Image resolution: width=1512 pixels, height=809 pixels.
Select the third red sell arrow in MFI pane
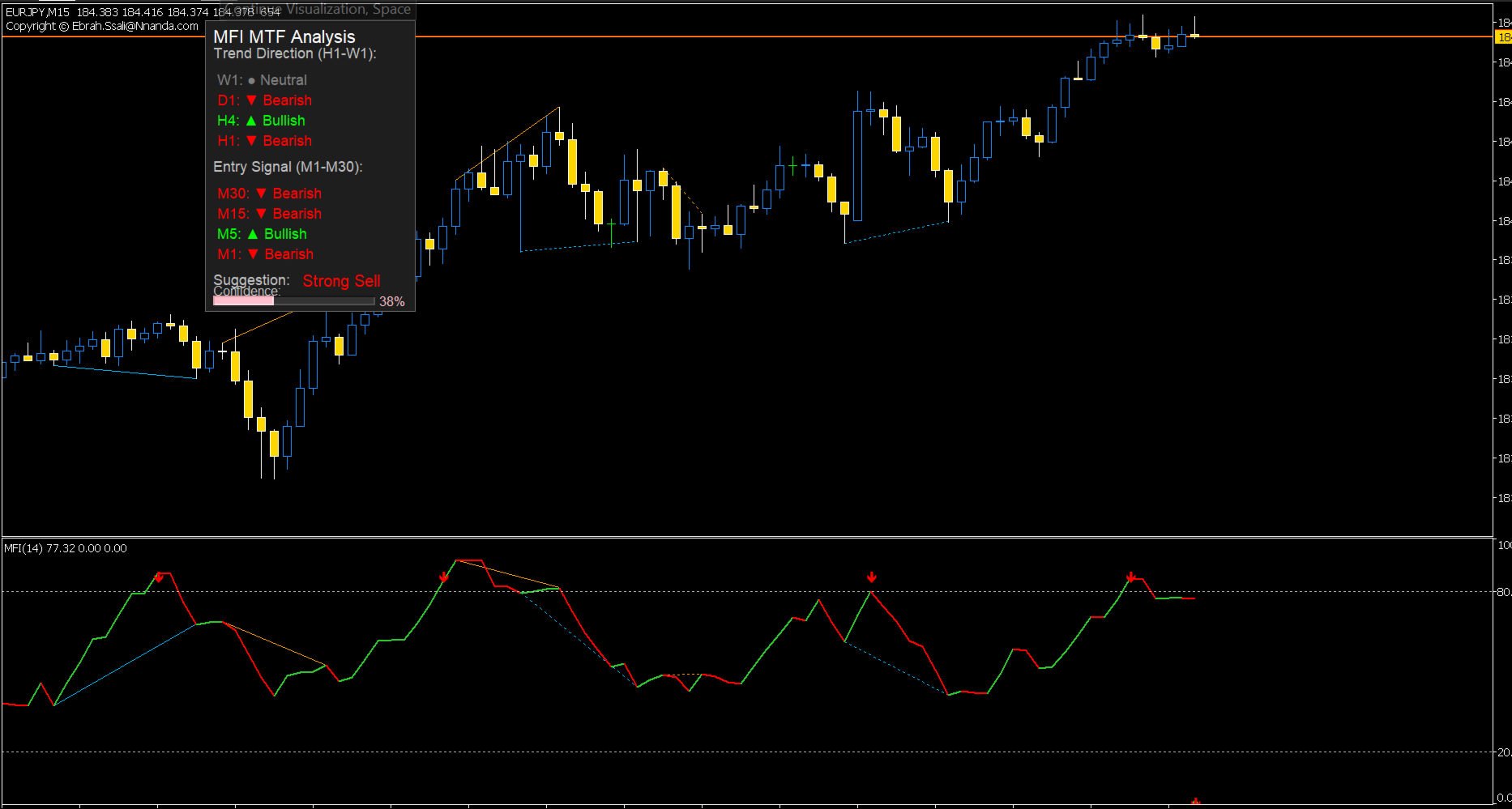[871, 577]
